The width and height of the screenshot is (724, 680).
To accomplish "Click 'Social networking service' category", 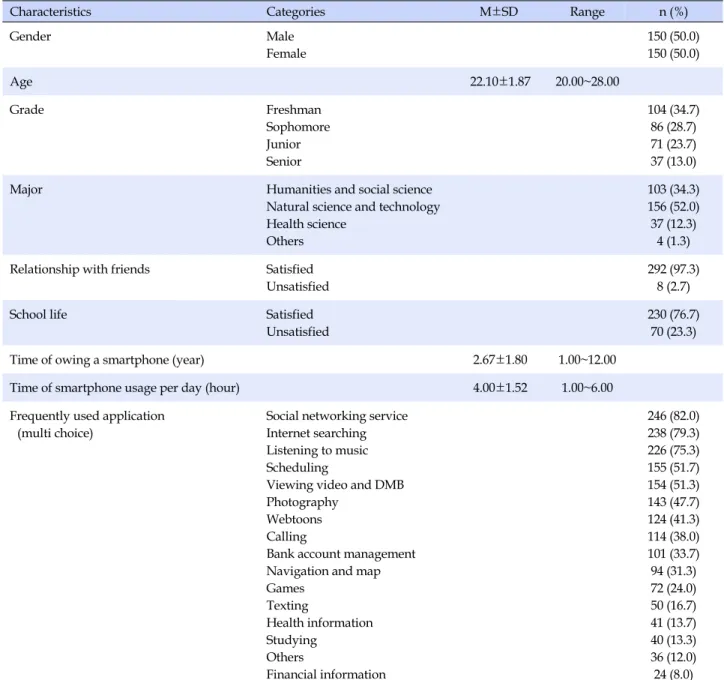I will (x=337, y=416).
